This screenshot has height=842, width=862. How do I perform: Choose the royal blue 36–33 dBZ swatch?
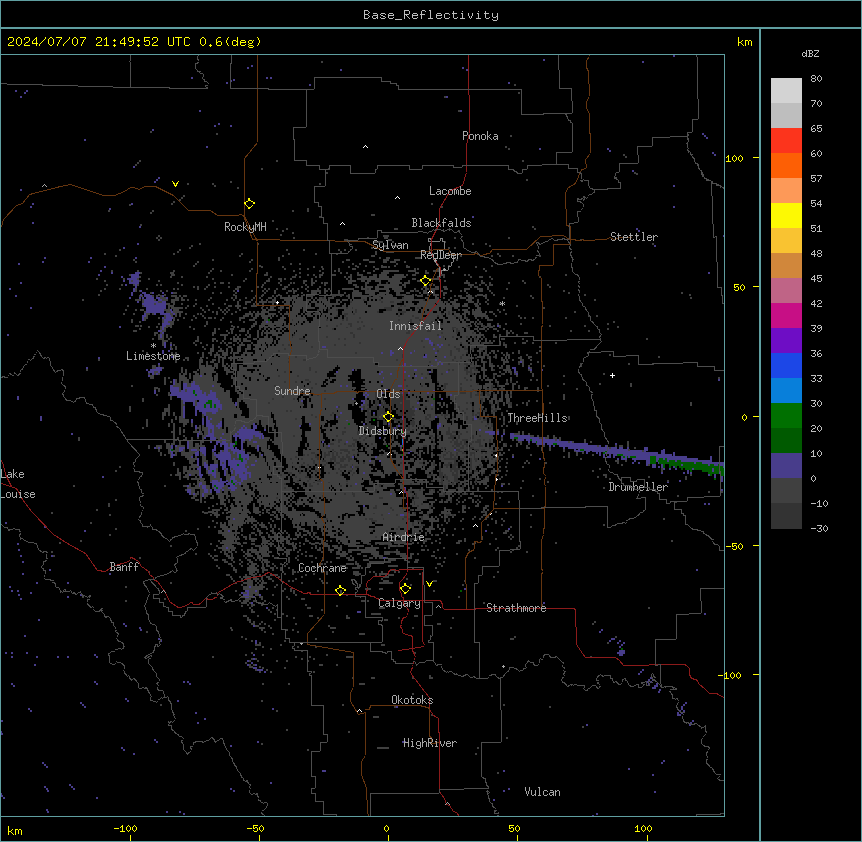click(x=786, y=365)
